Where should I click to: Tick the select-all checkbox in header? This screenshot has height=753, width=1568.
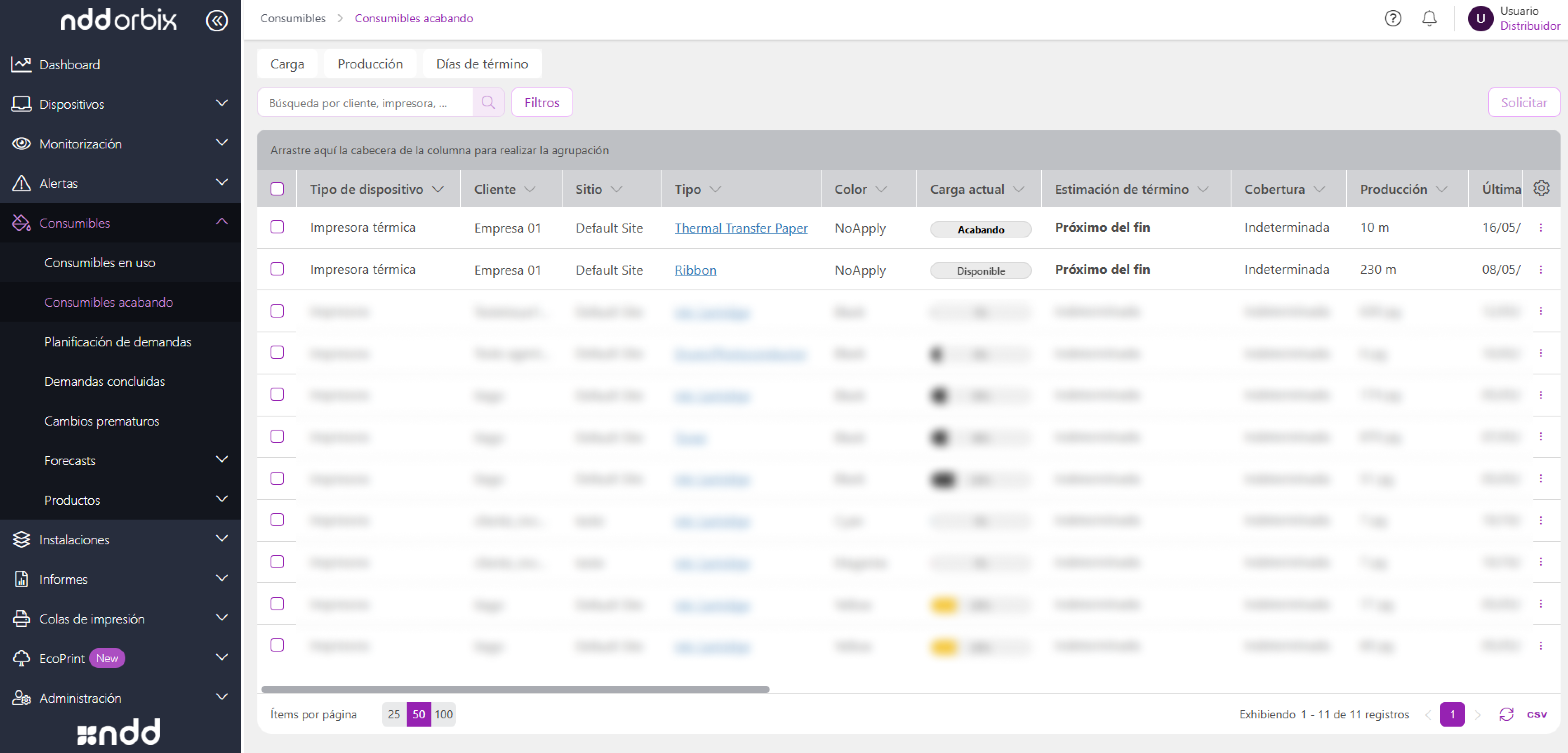pyautogui.click(x=277, y=189)
